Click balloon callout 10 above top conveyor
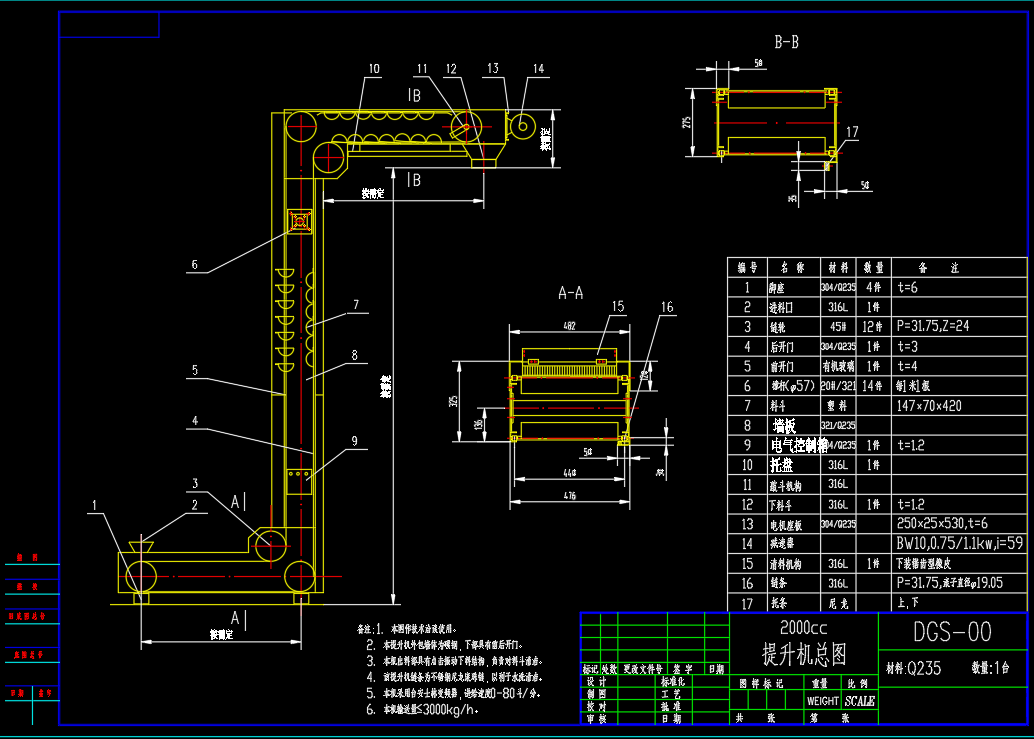 click(375, 69)
